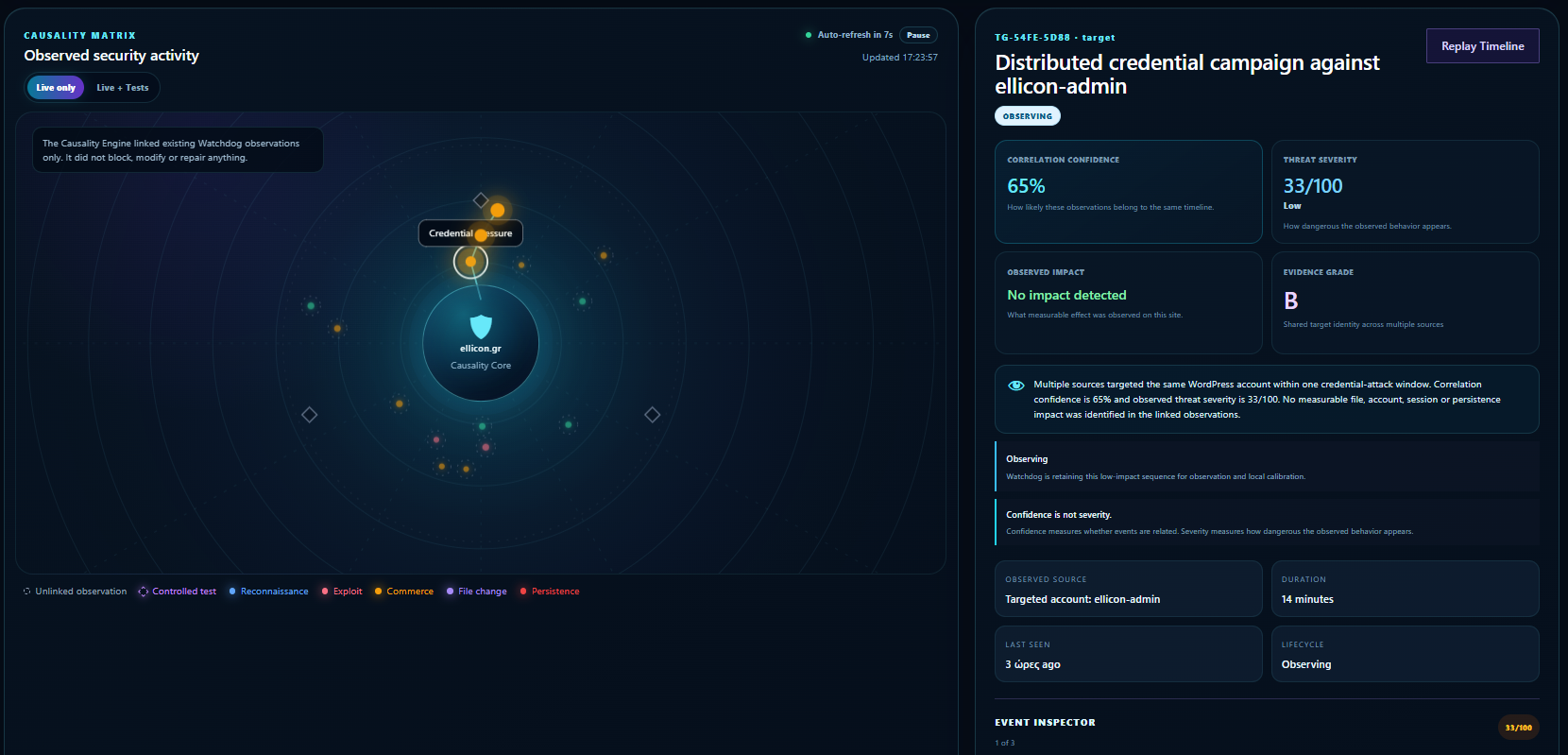Click the large glowing orange node beside top diamond

click(x=498, y=210)
